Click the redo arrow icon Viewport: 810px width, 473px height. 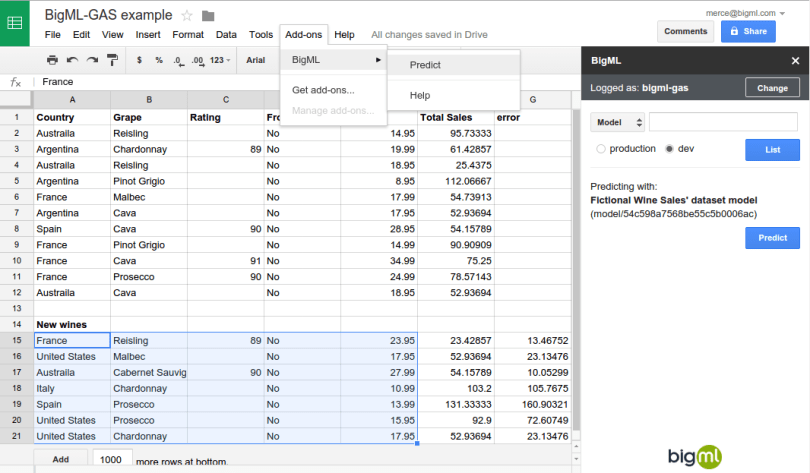pos(91,60)
